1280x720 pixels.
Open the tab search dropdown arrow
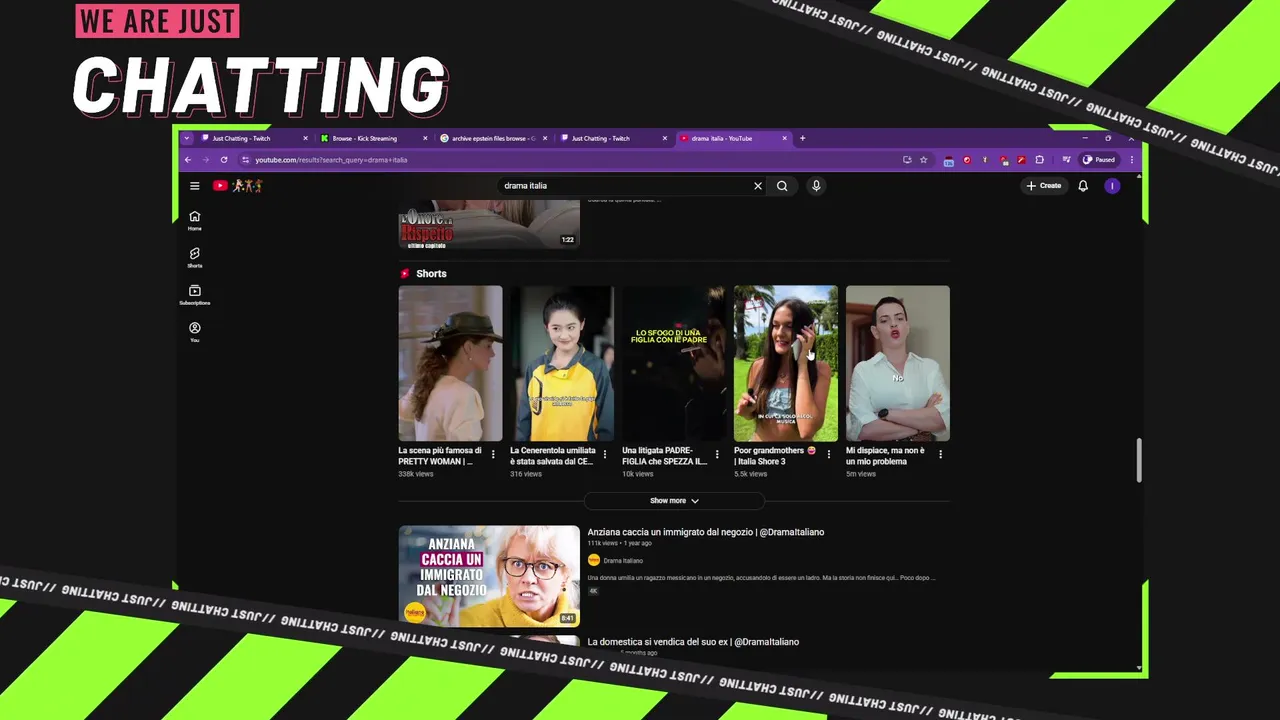pos(187,138)
